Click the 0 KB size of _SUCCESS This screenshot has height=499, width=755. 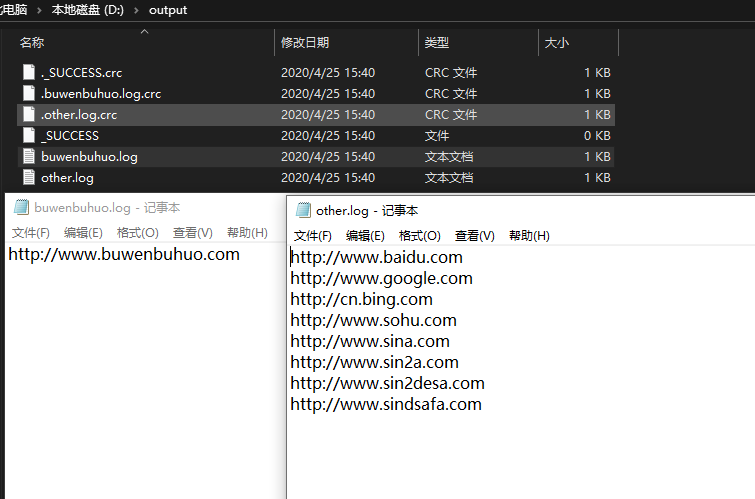597,135
